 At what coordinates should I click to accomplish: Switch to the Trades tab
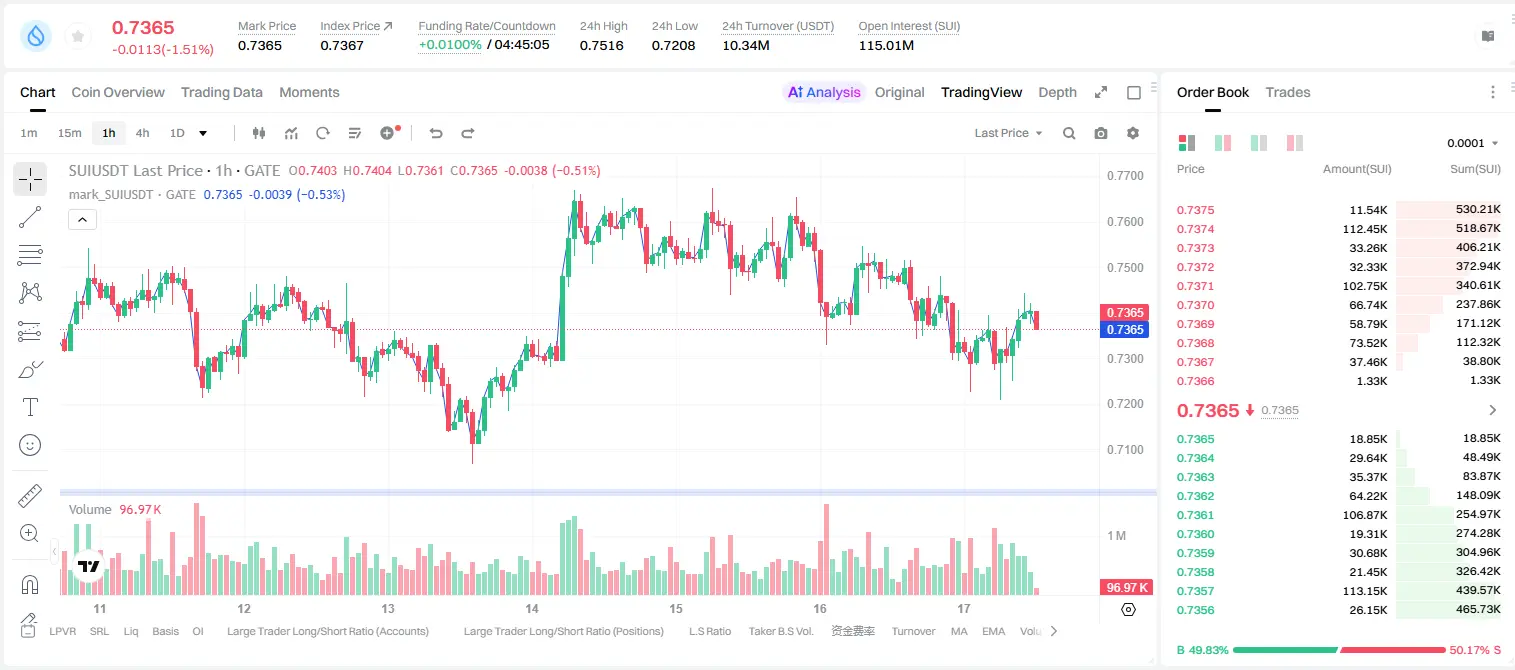[1287, 92]
